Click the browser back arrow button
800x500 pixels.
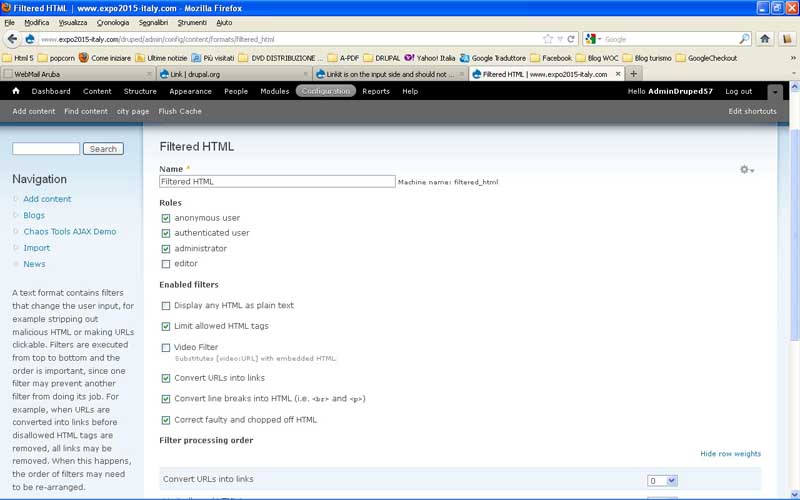pyautogui.click(x=12, y=39)
